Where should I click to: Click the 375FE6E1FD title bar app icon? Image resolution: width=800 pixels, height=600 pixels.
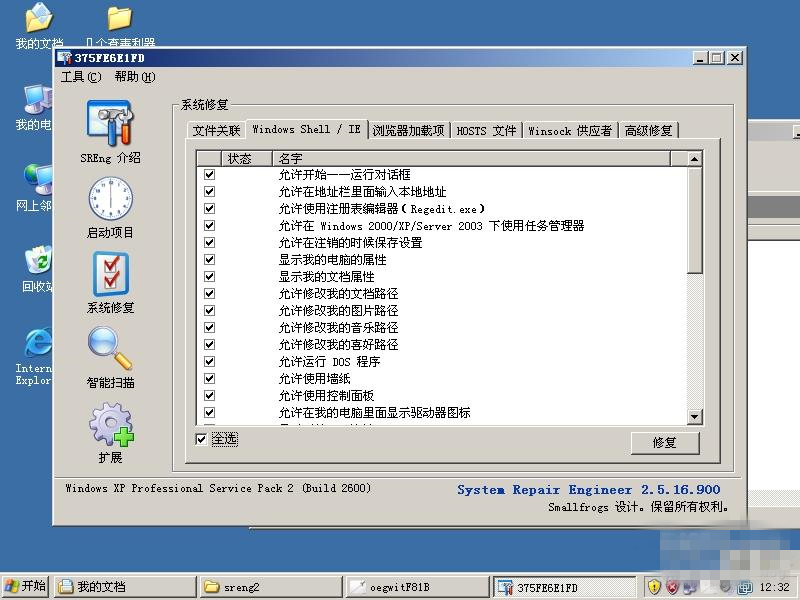pyautogui.click(x=64, y=58)
